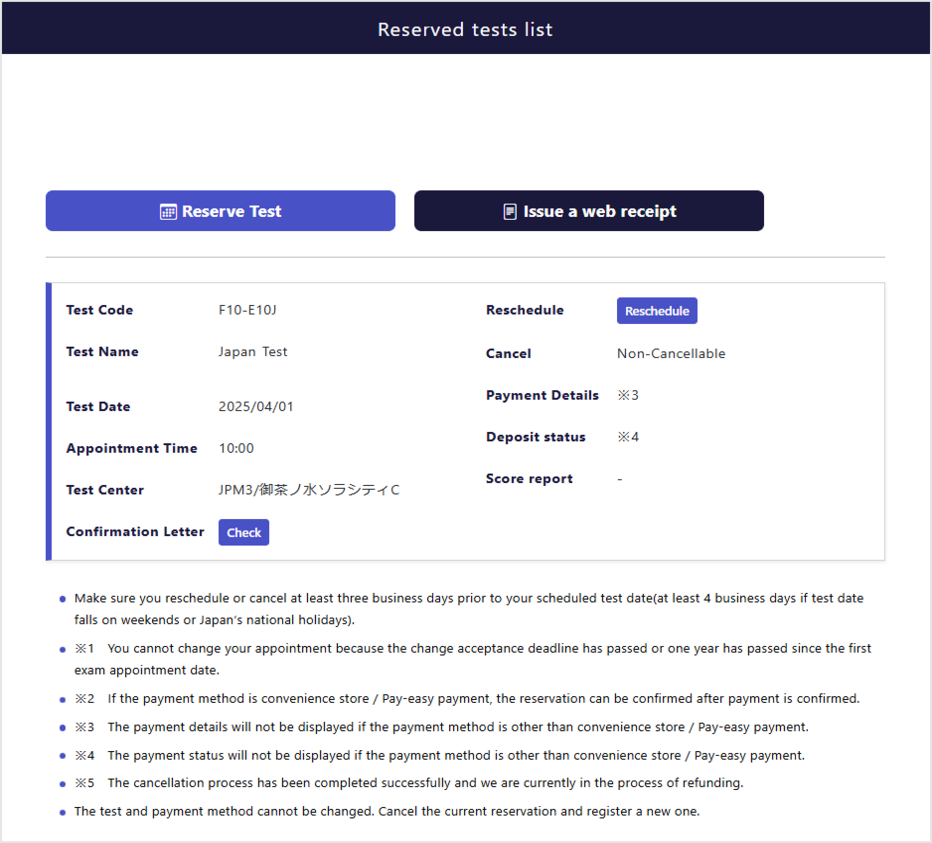Issue a web receipt
The image size is (932, 843).
588,210
